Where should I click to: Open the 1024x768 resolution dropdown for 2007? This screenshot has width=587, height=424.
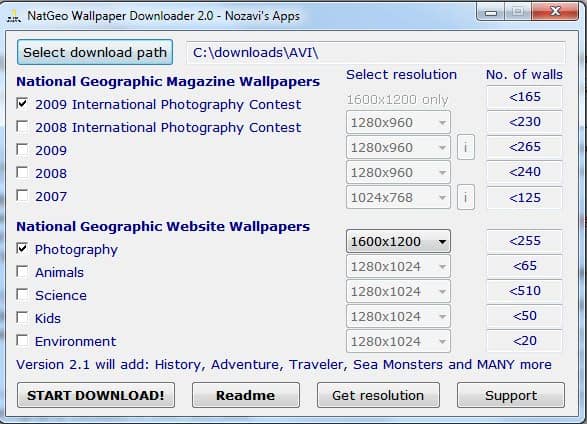click(398, 197)
